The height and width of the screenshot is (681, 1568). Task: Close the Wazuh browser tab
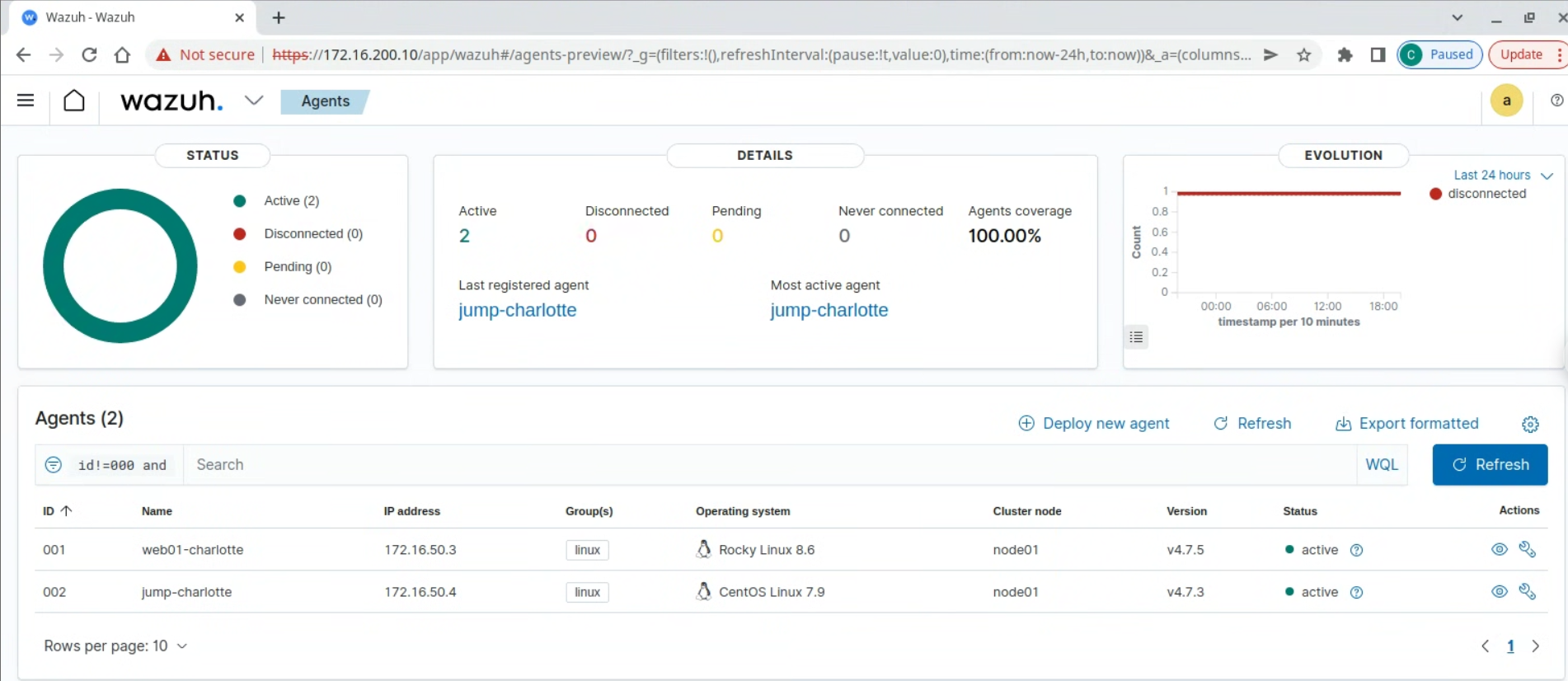click(239, 17)
